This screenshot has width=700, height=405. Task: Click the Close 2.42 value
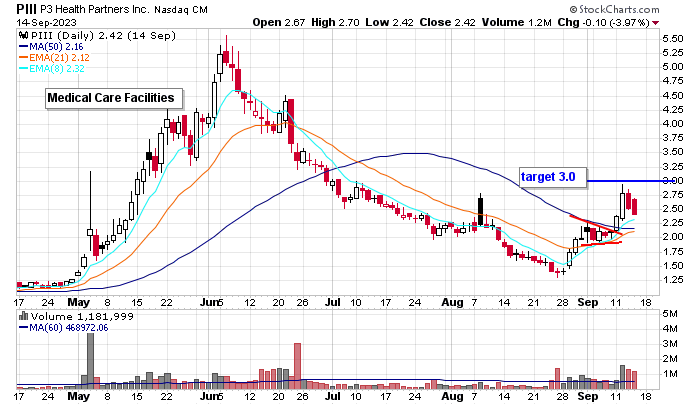click(447, 22)
